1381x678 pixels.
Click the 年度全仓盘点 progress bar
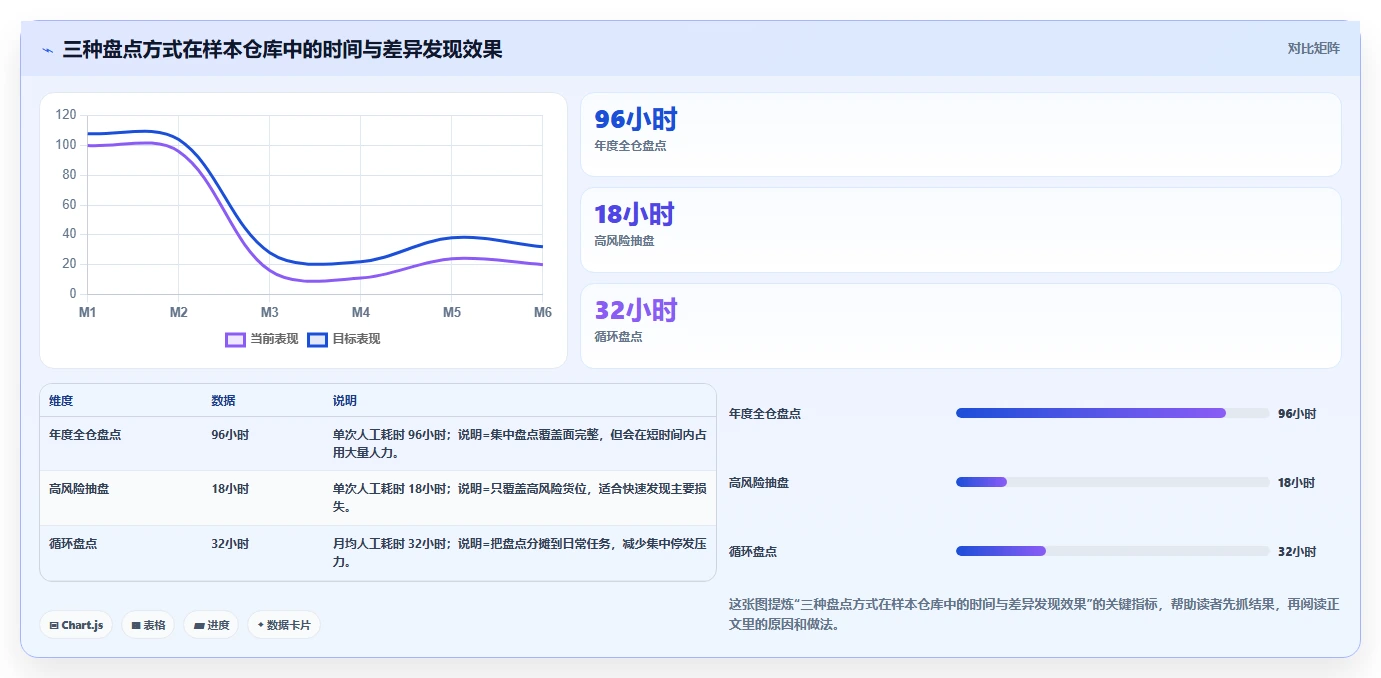(1112, 413)
